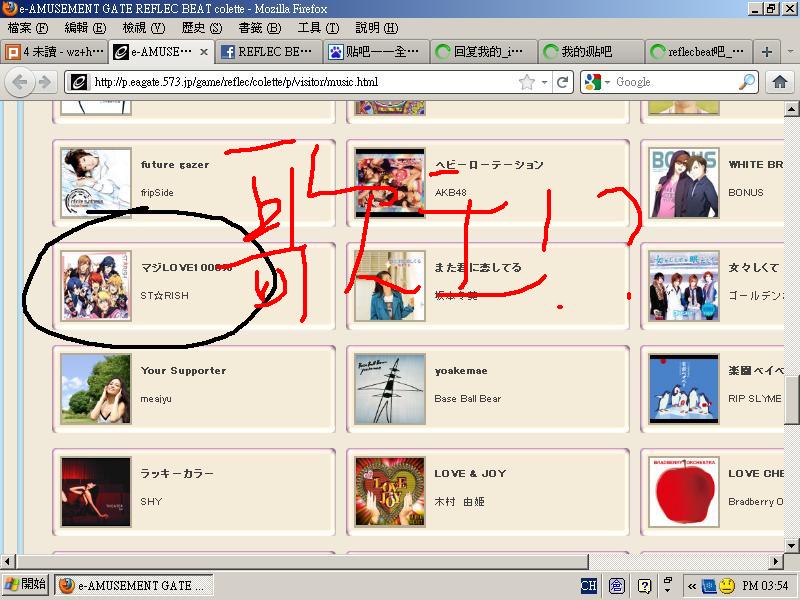
Task: Open a new tab with plus button
Action: coord(766,52)
